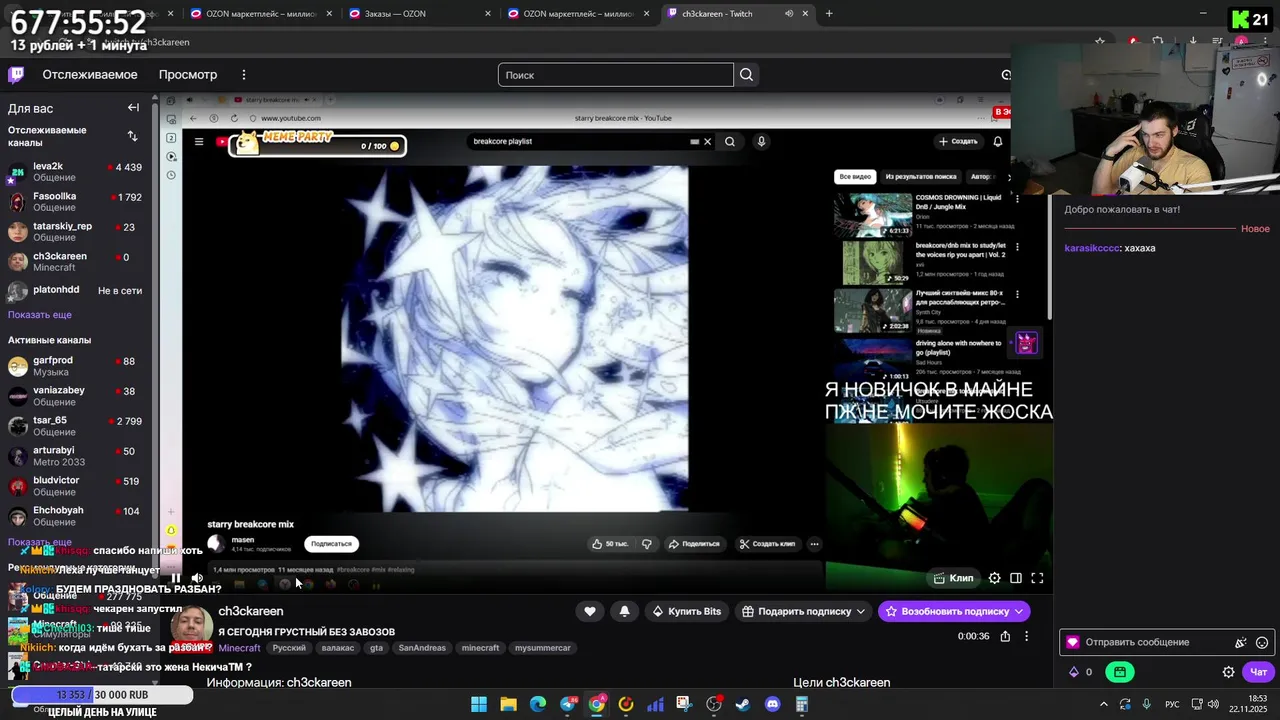
Task: Open Steam from the taskbar
Action: (x=743, y=704)
